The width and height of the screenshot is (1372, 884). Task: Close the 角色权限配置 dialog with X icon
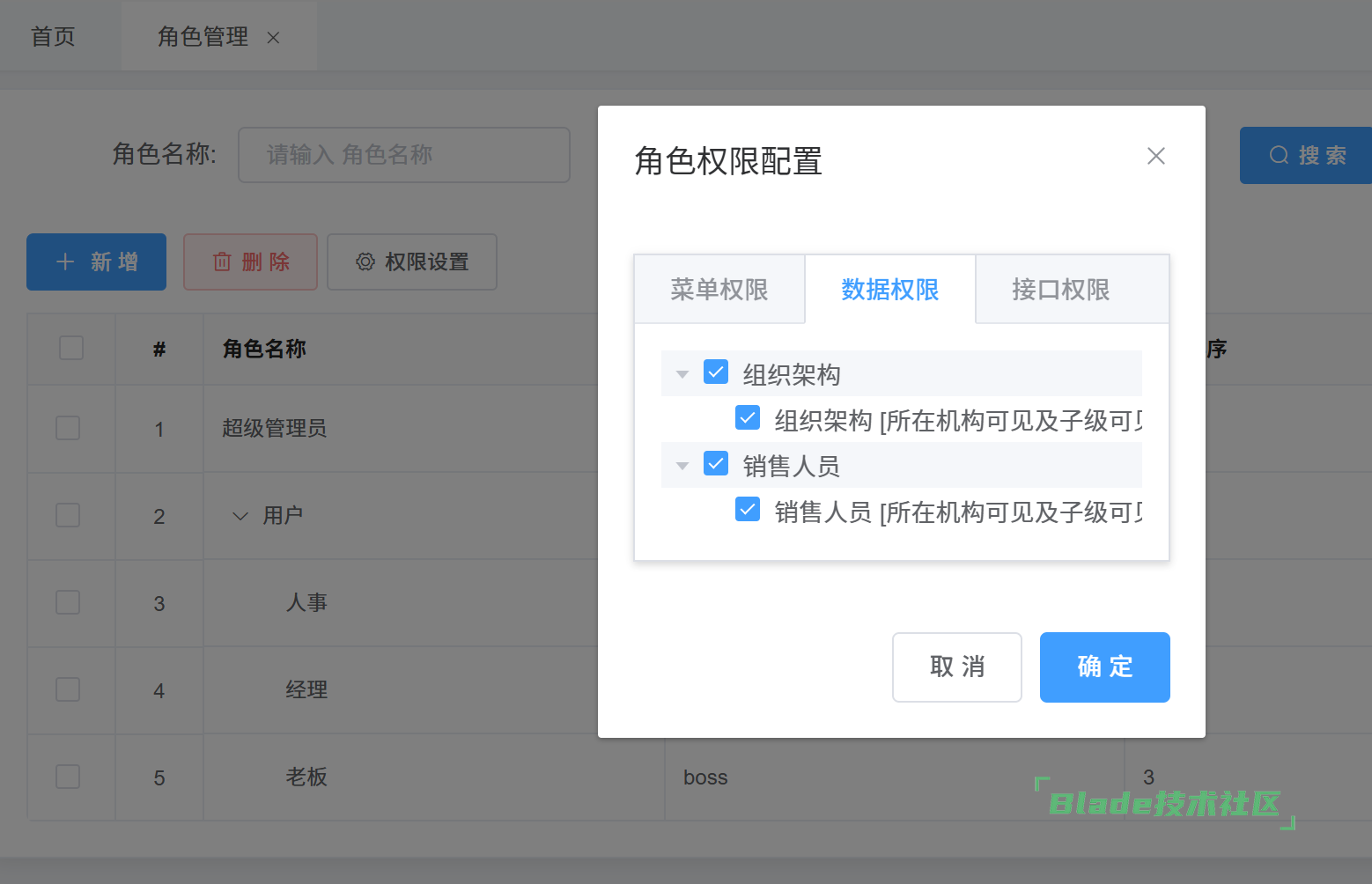pyautogui.click(x=1155, y=156)
